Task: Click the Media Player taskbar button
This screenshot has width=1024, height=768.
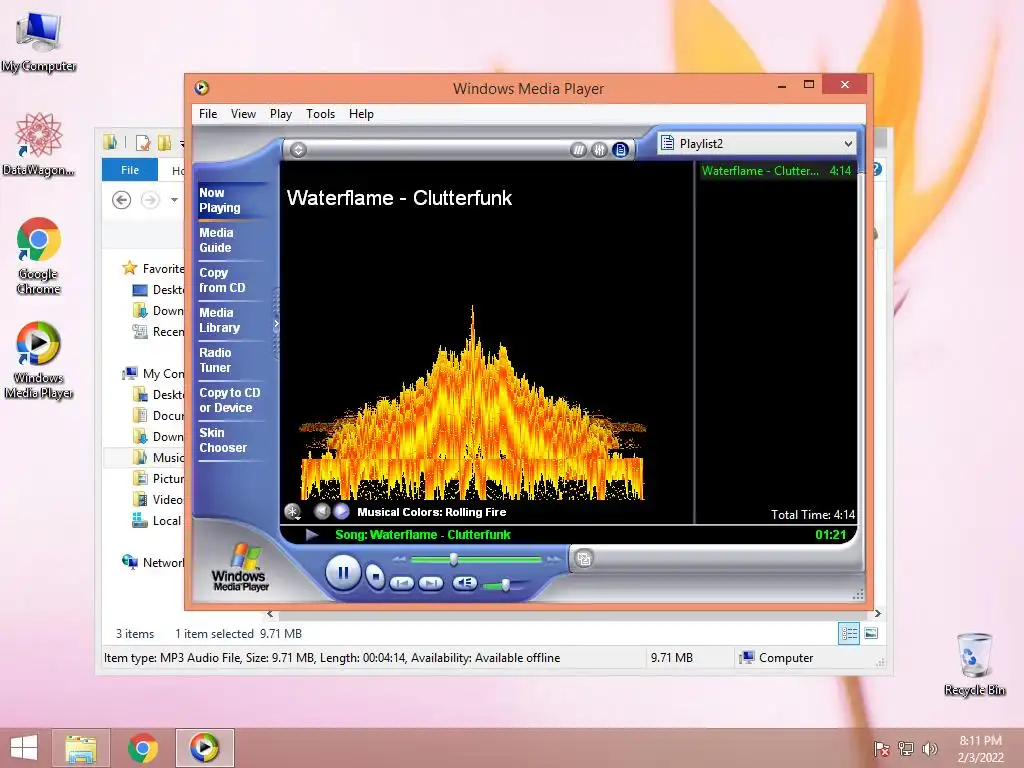Action: [x=204, y=748]
